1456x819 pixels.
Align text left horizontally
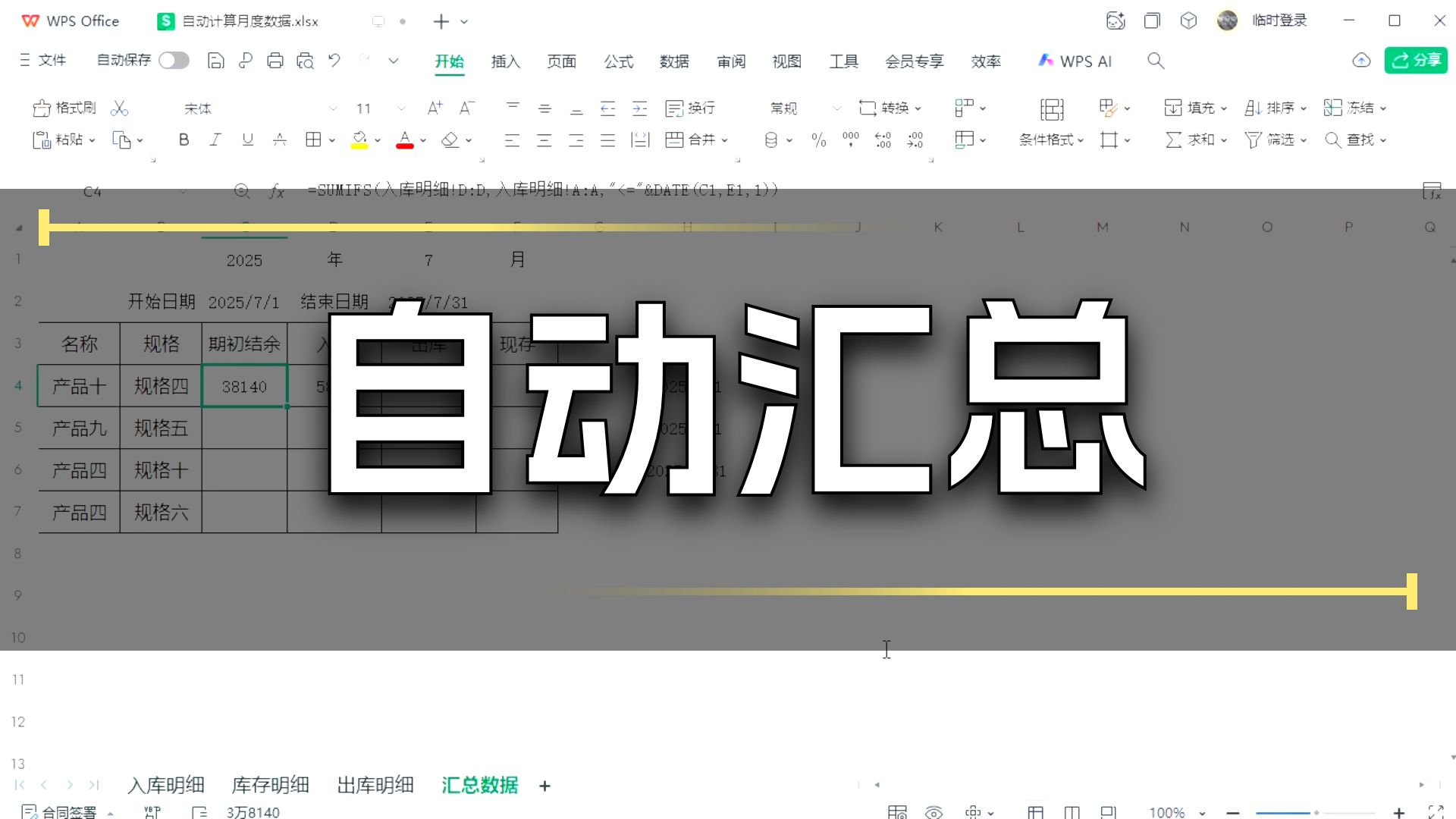click(x=513, y=140)
